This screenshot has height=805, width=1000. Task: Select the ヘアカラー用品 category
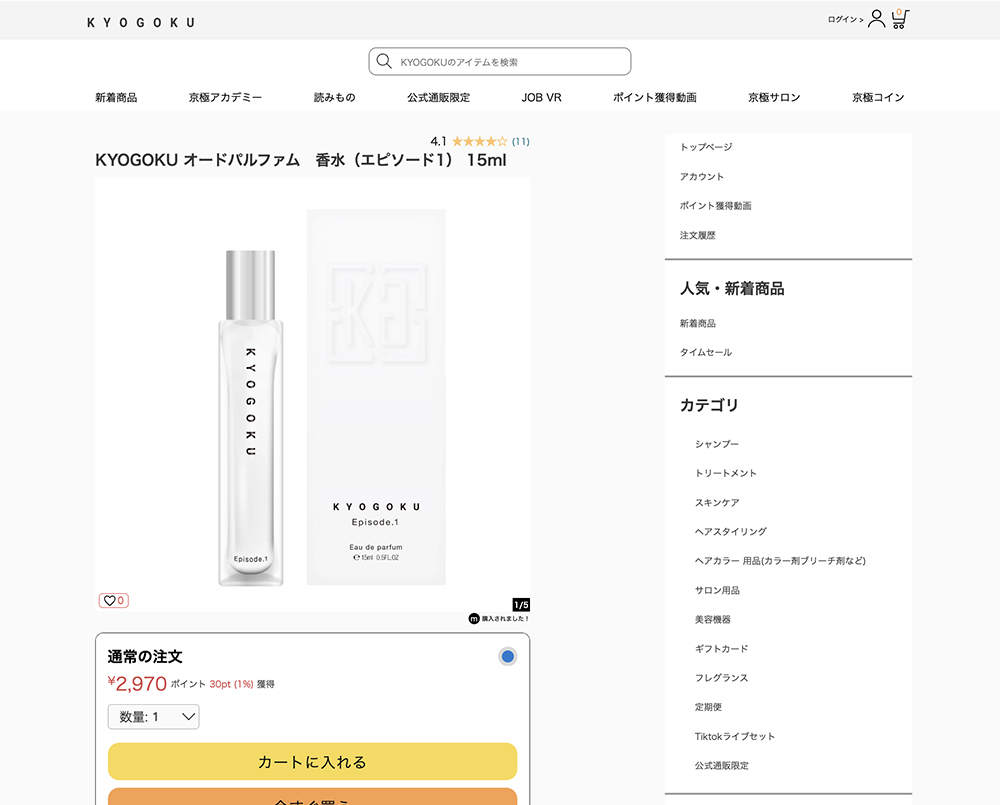coord(780,561)
